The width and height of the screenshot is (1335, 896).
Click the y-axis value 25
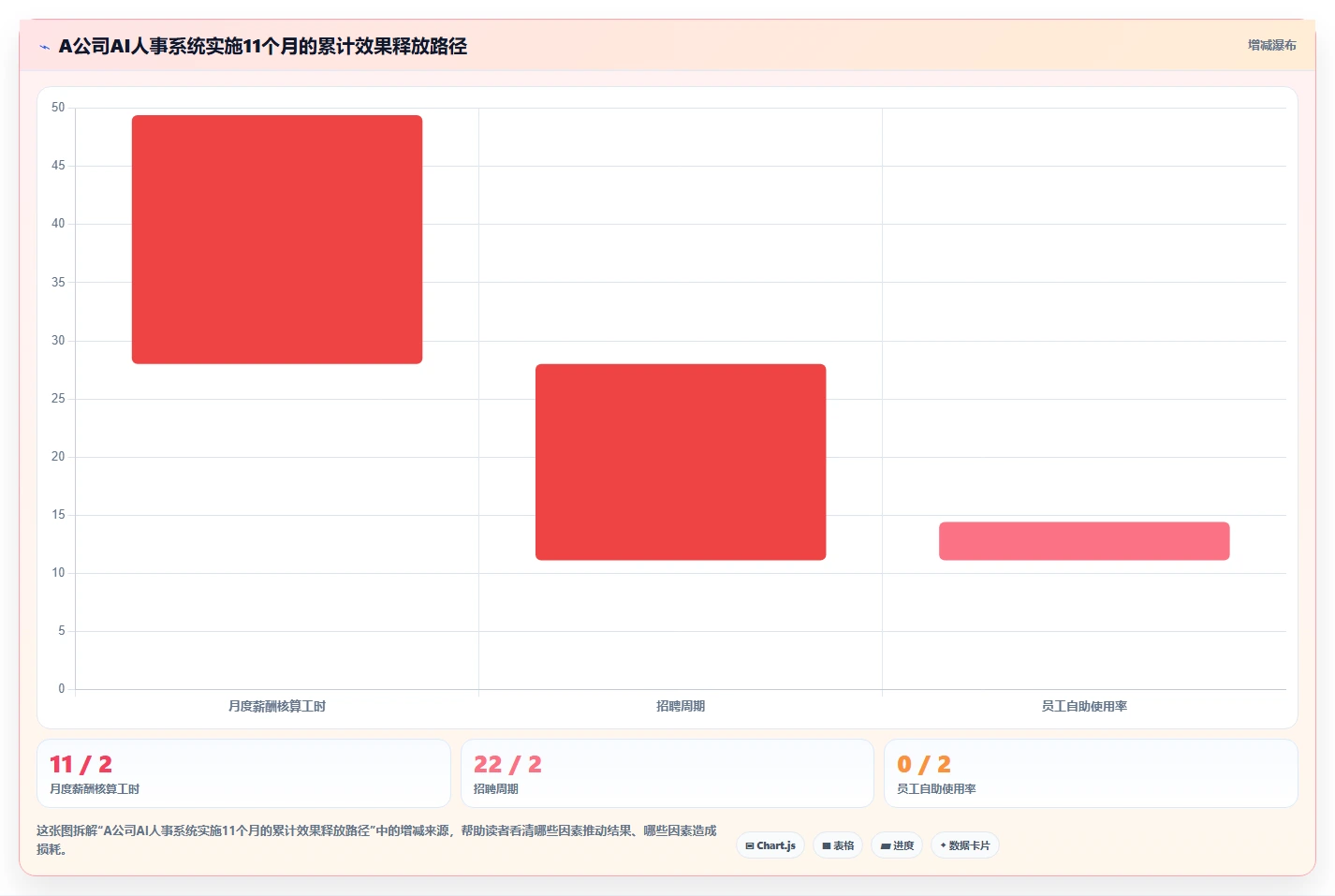[58, 399]
